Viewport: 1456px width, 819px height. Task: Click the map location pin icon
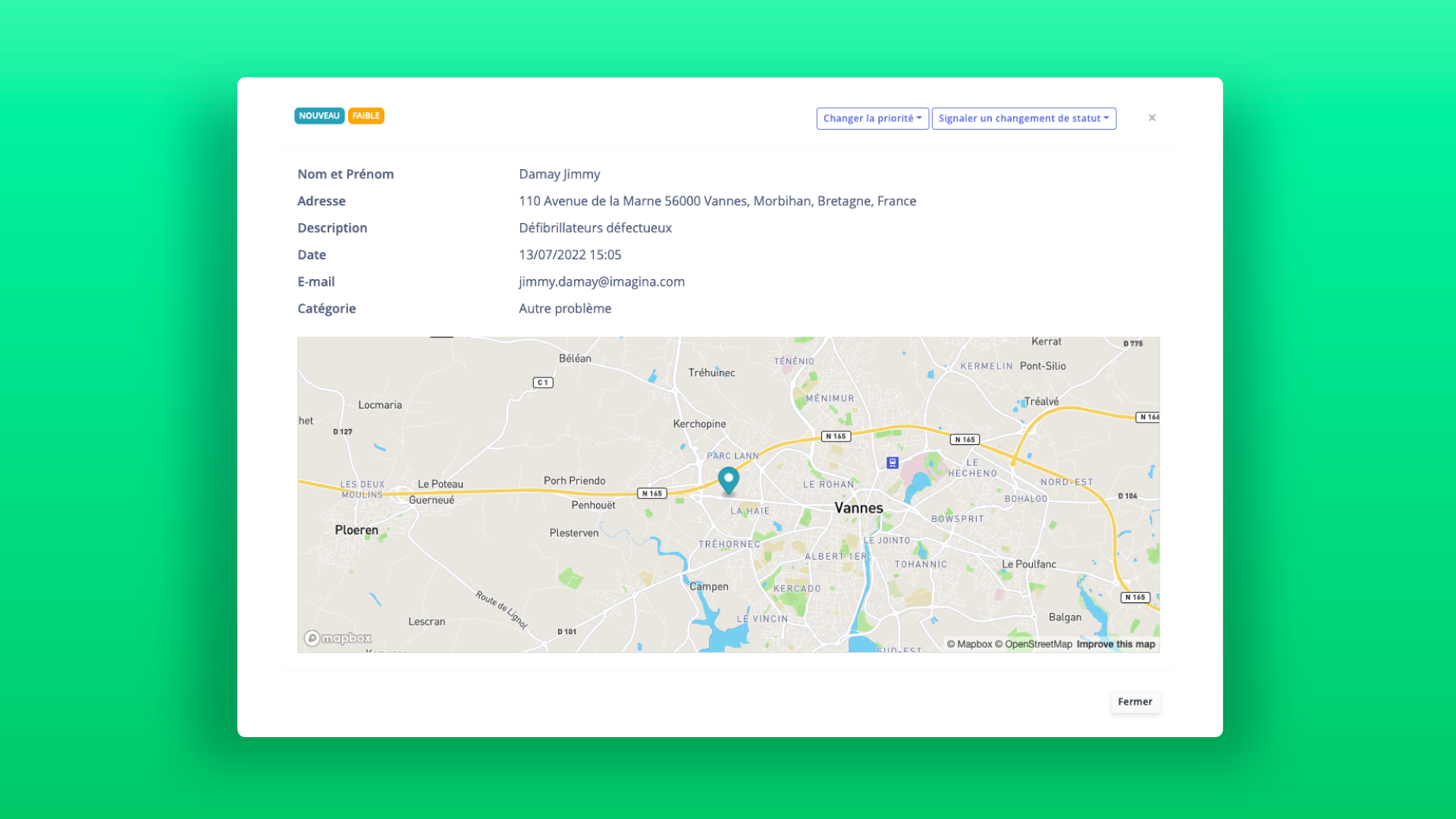[x=728, y=480]
